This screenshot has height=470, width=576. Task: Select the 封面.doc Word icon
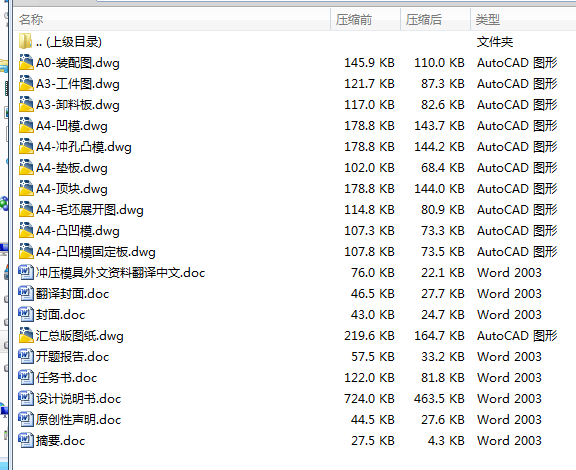point(26,314)
